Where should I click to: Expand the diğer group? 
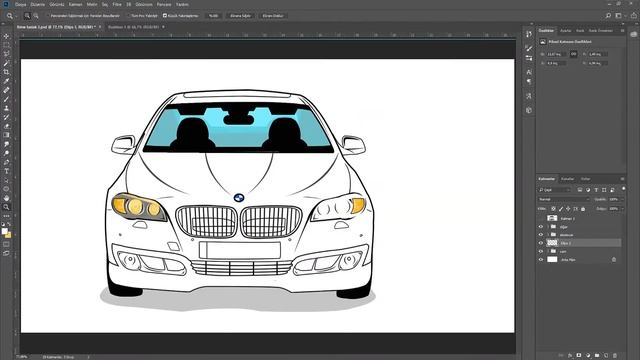548,227
